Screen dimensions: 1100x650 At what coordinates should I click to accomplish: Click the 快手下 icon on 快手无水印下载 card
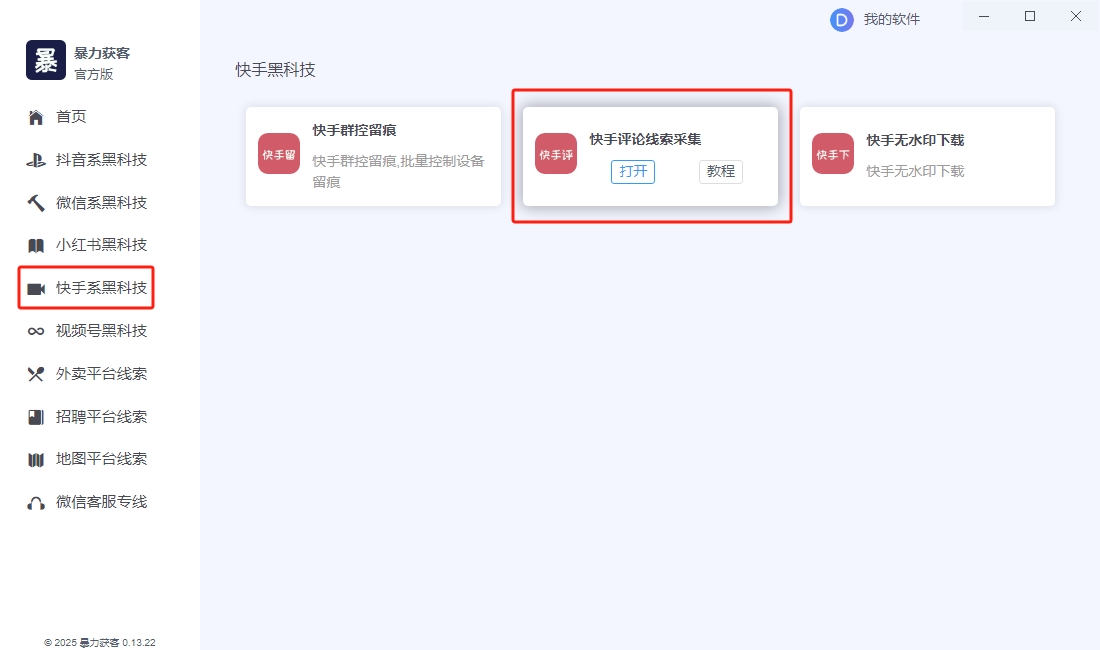(832, 155)
